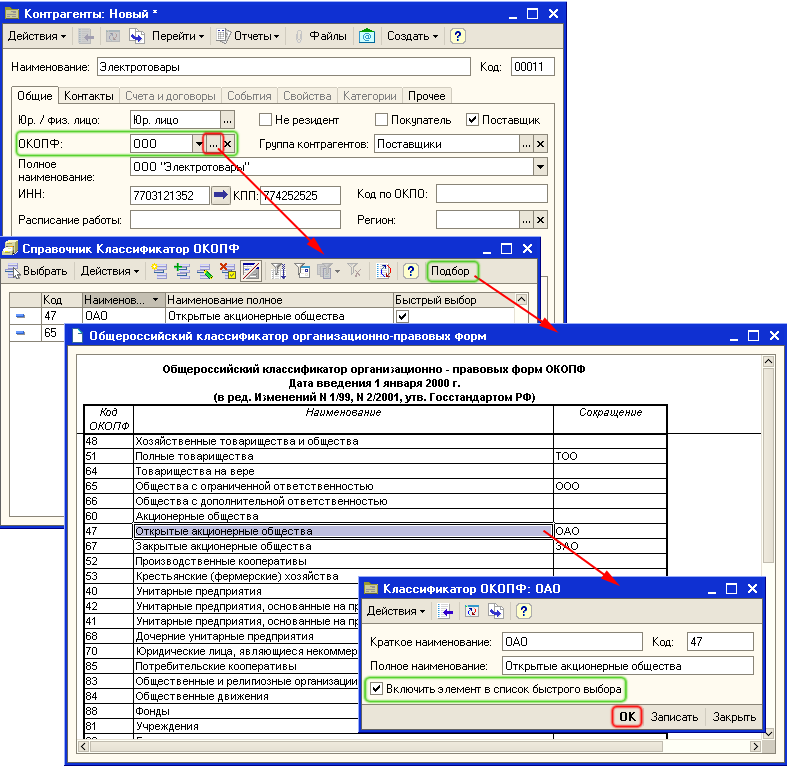Click horizontal scrollbar right arrow in классификатор window
This screenshot has width=787, height=767.
[755, 746]
